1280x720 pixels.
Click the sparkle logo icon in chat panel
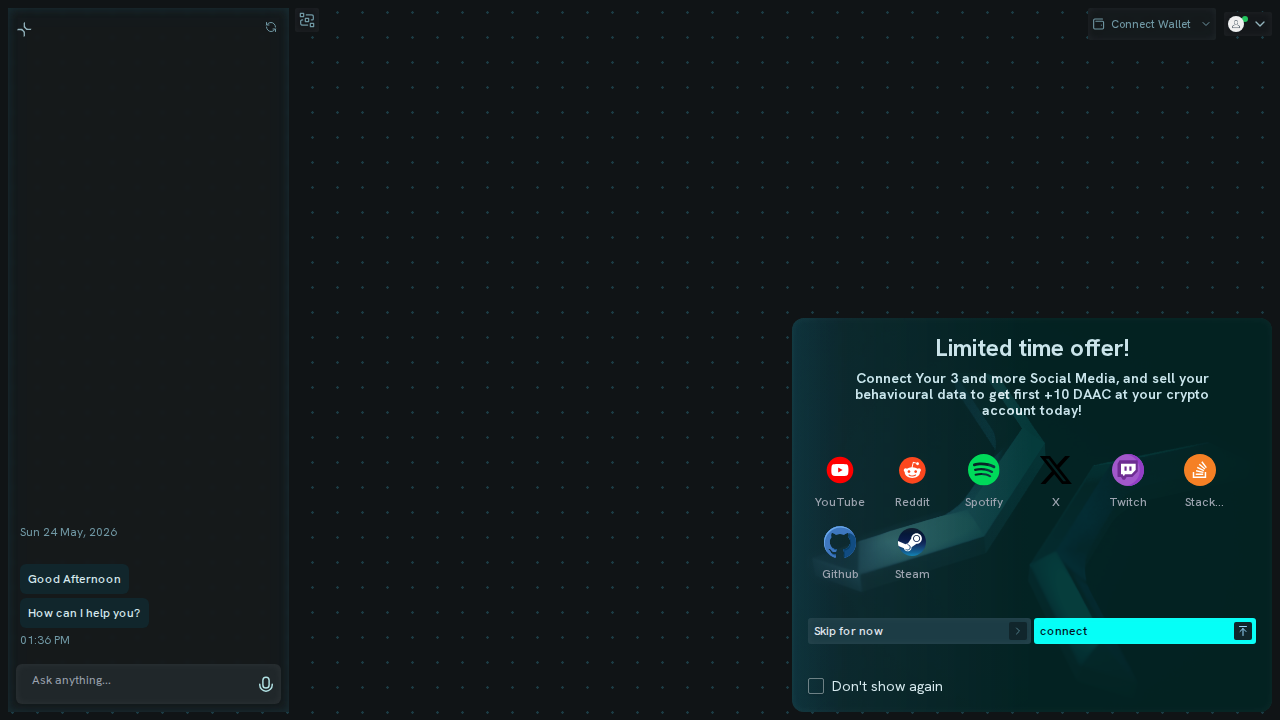point(25,29)
